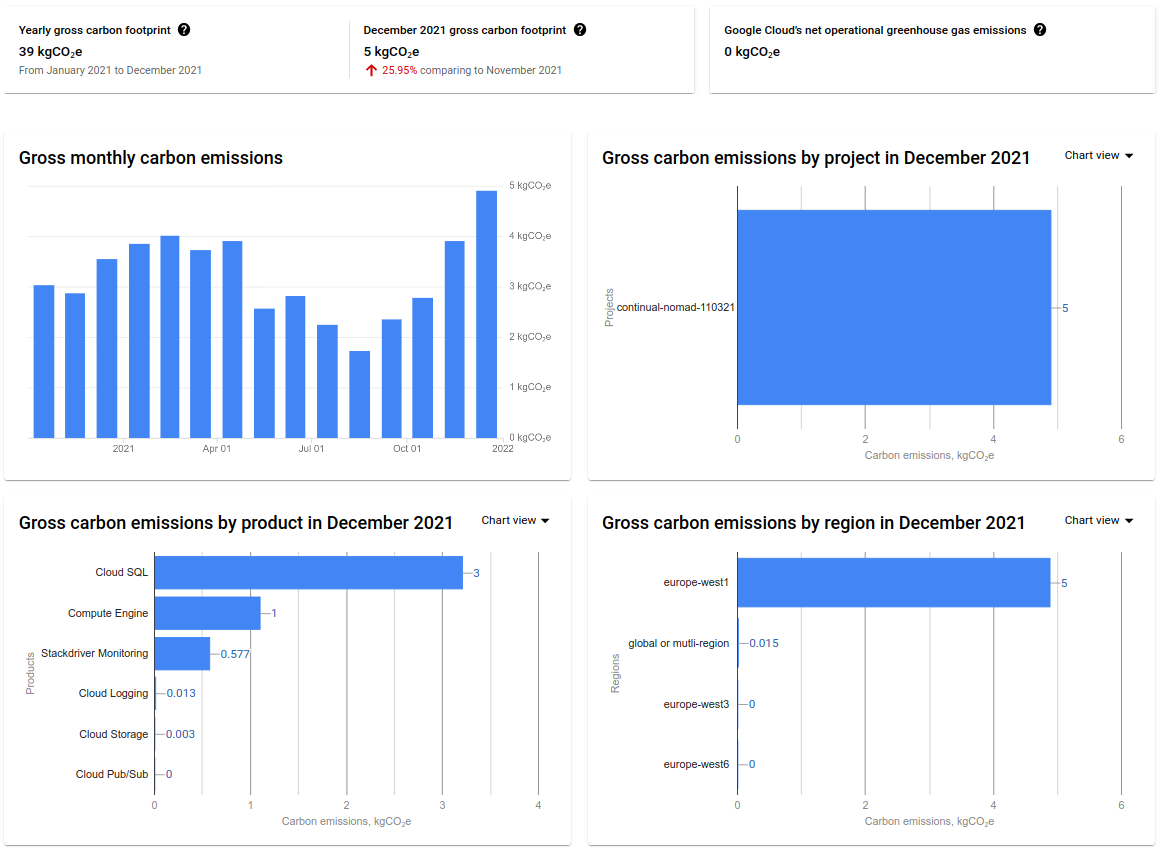Click help icon beside Yearly gross carbon footprint
This screenshot has width=1162, height=851.
pos(184,30)
